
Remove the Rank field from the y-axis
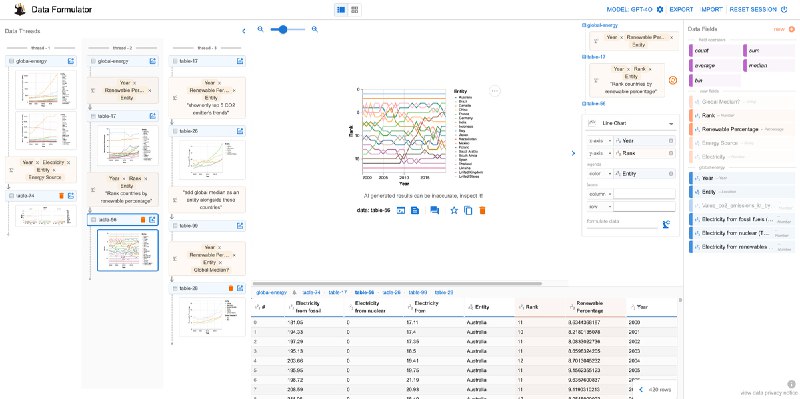coord(670,153)
